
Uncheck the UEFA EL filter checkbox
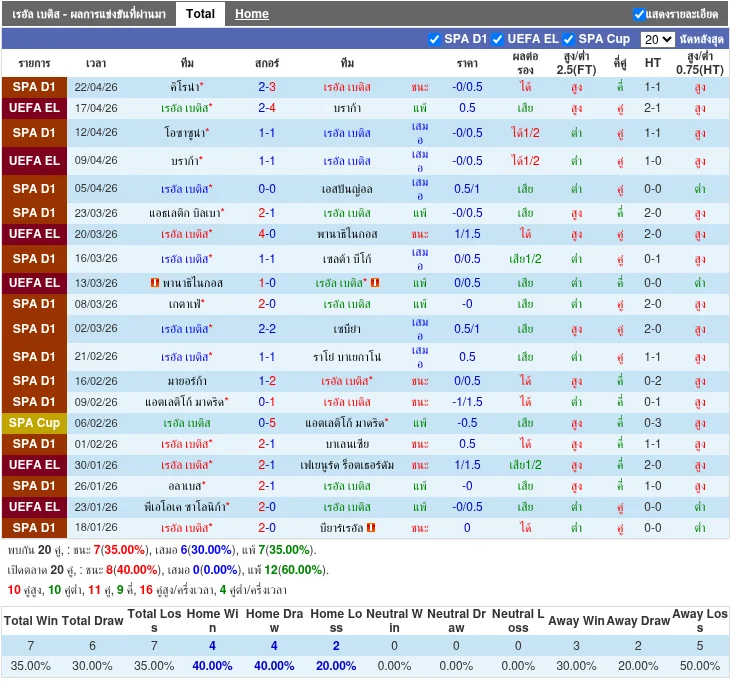point(497,39)
